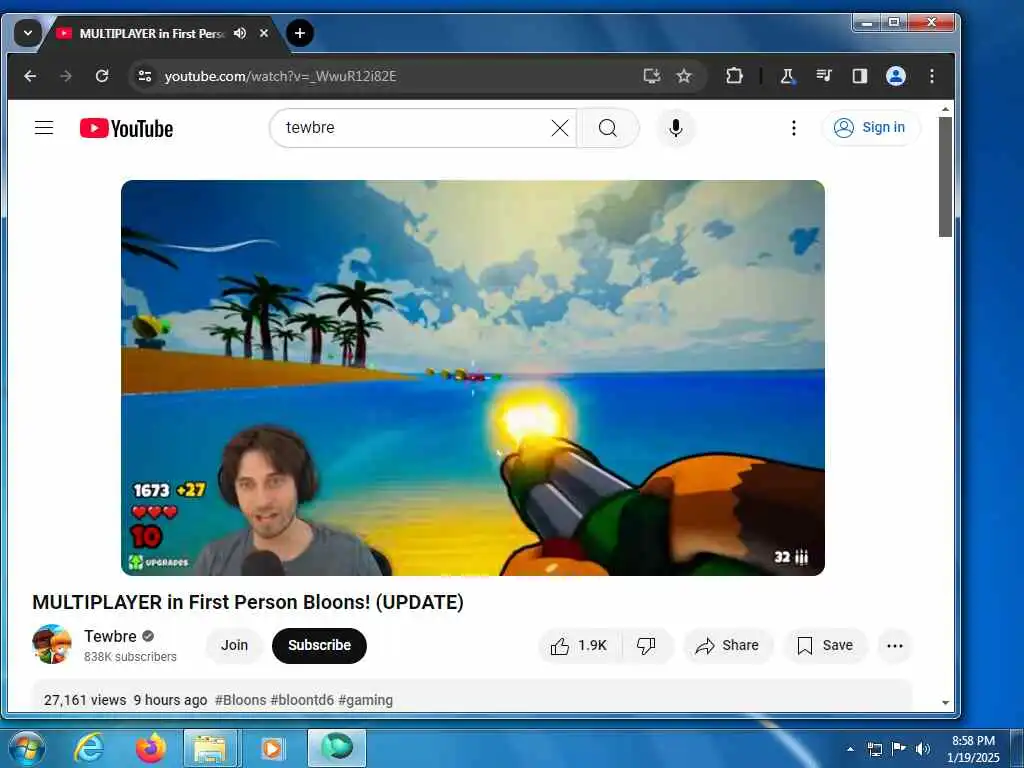Open the Windows Start menu
This screenshot has width=1024, height=768.
click(26, 748)
